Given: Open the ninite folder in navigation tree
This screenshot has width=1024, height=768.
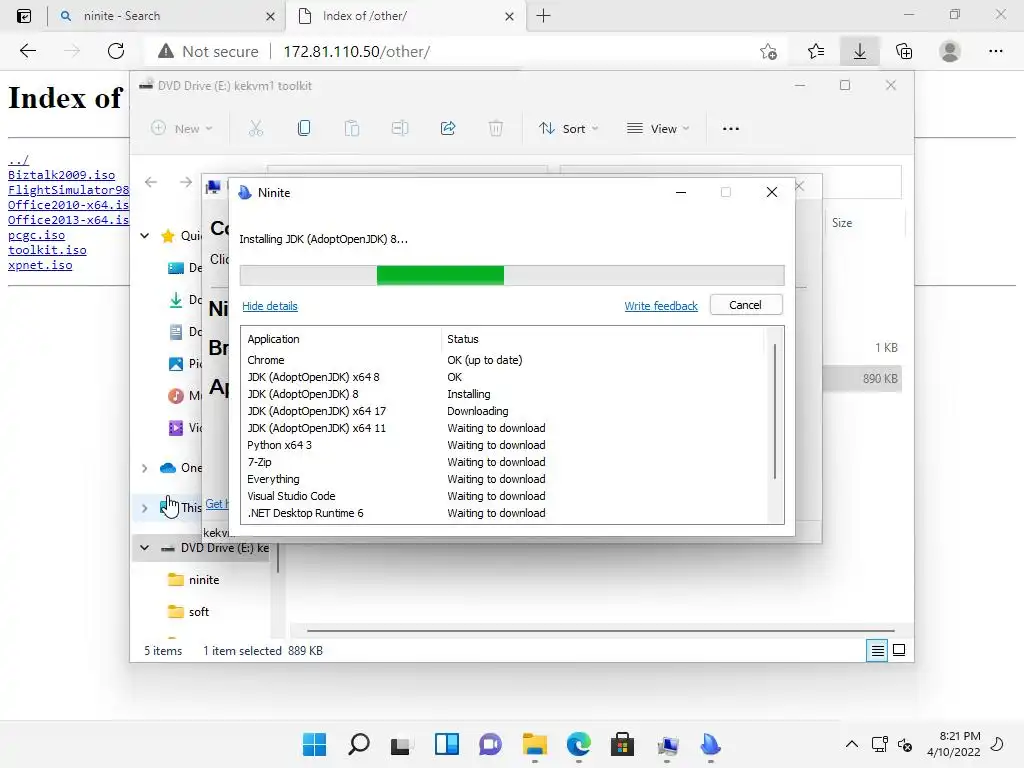Looking at the screenshot, I should pyautogui.click(x=203, y=580).
